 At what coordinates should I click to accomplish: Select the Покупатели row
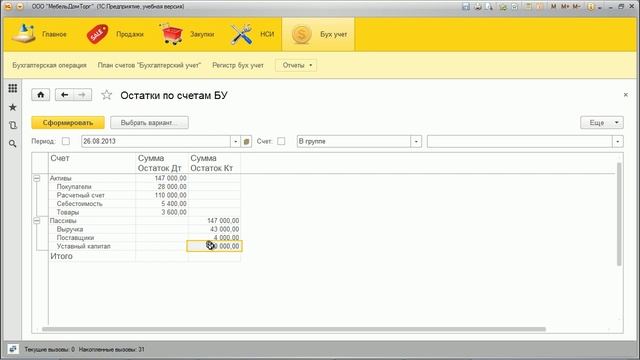[x=144, y=187]
